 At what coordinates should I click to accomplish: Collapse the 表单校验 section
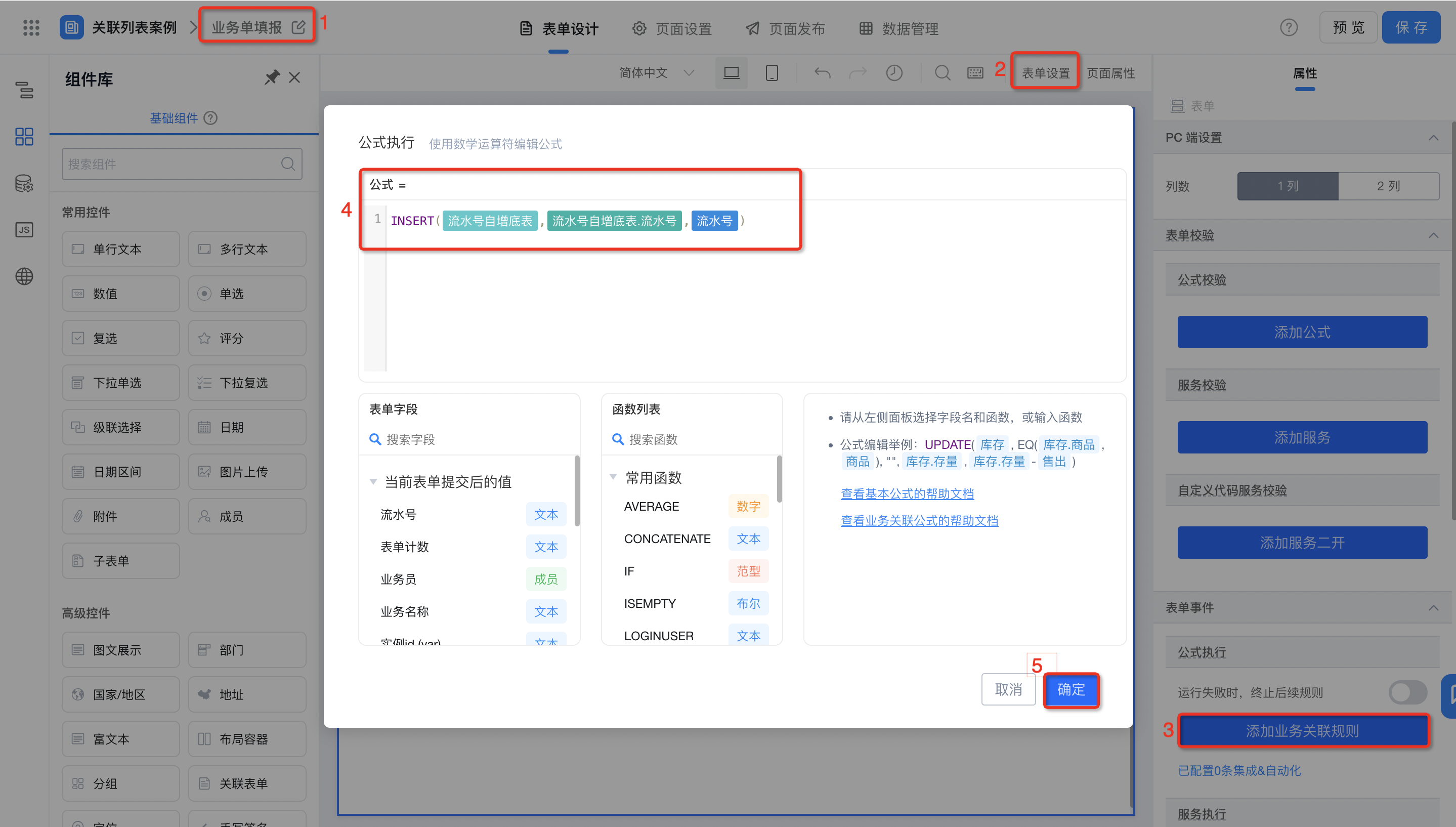(1433, 235)
